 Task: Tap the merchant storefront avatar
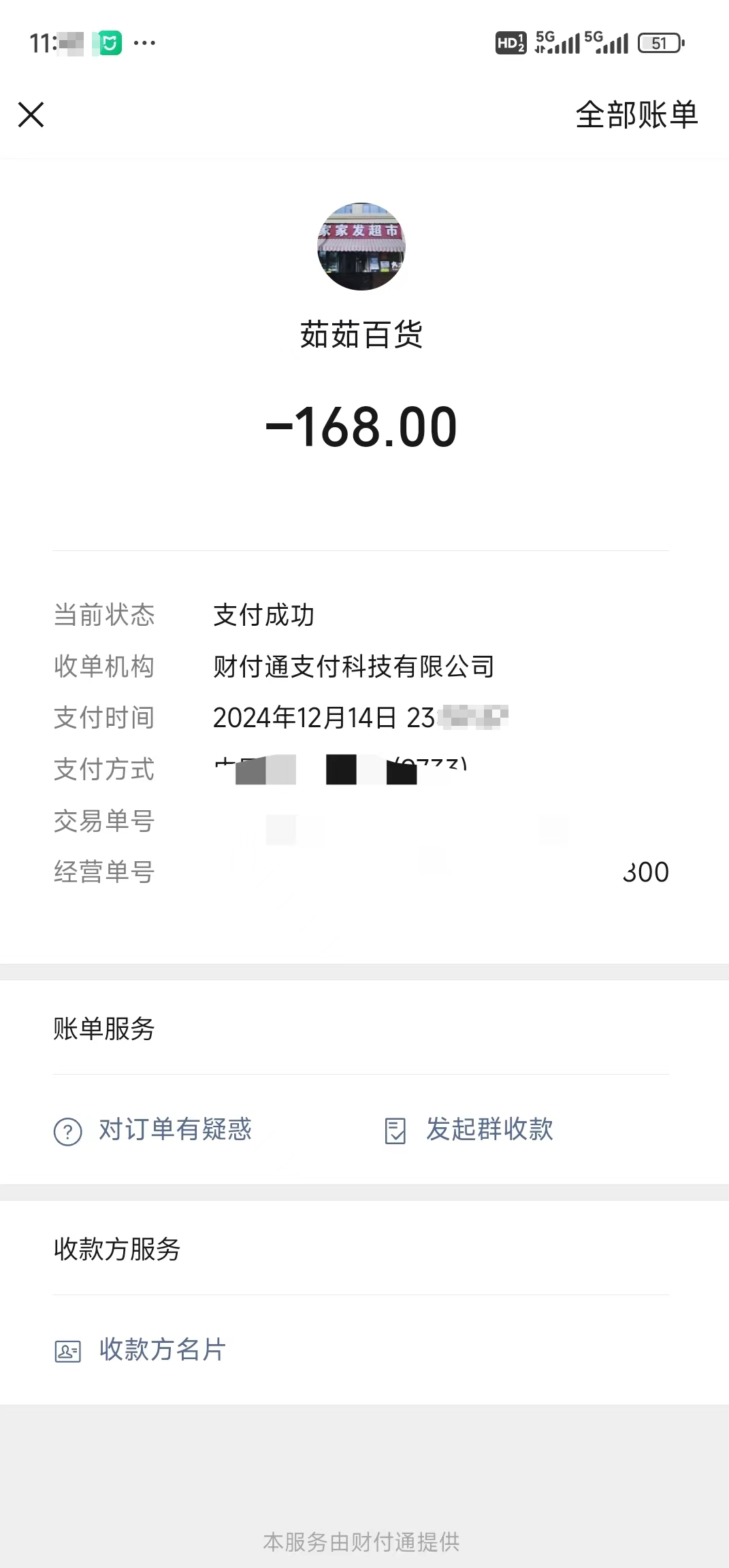point(361,246)
